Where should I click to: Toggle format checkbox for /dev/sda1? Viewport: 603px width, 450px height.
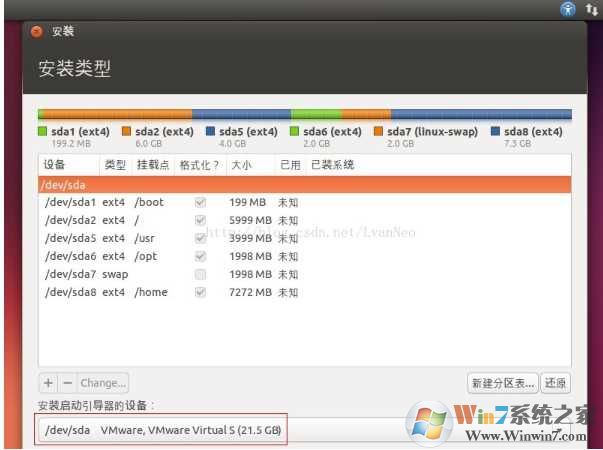click(x=200, y=202)
